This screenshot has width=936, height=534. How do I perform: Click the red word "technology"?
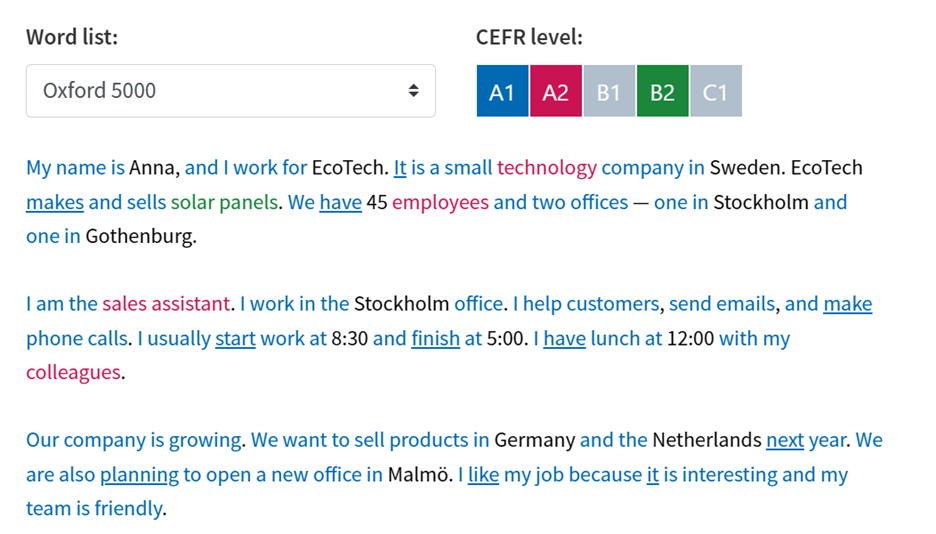point(546,167)
